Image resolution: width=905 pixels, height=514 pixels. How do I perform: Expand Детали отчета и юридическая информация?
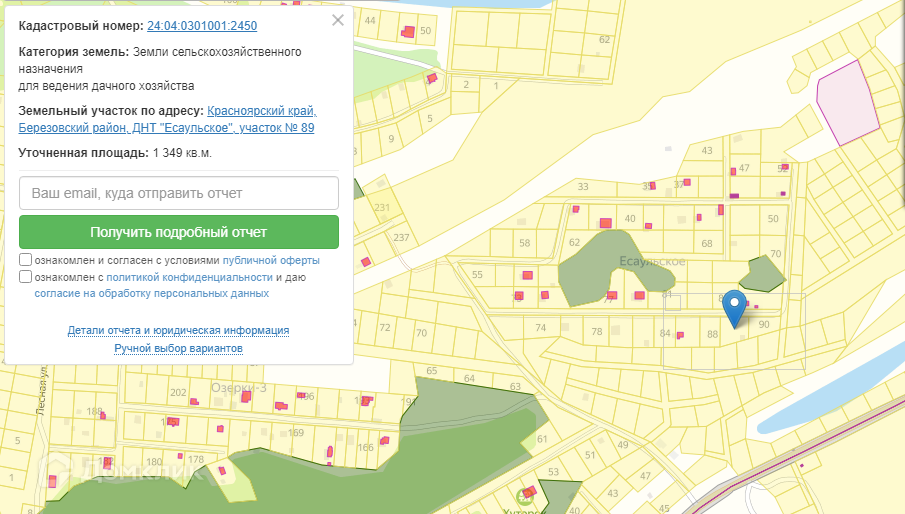179,330
